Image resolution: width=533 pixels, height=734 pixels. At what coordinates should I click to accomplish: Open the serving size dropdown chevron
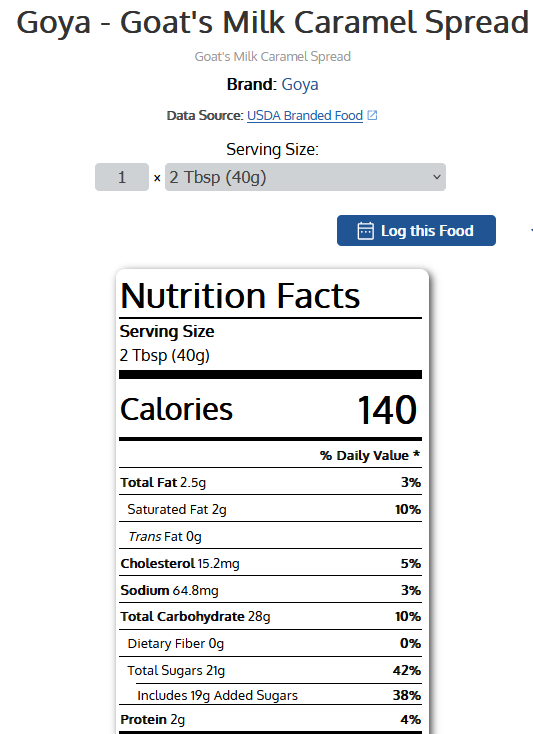[x=437, y=177]
